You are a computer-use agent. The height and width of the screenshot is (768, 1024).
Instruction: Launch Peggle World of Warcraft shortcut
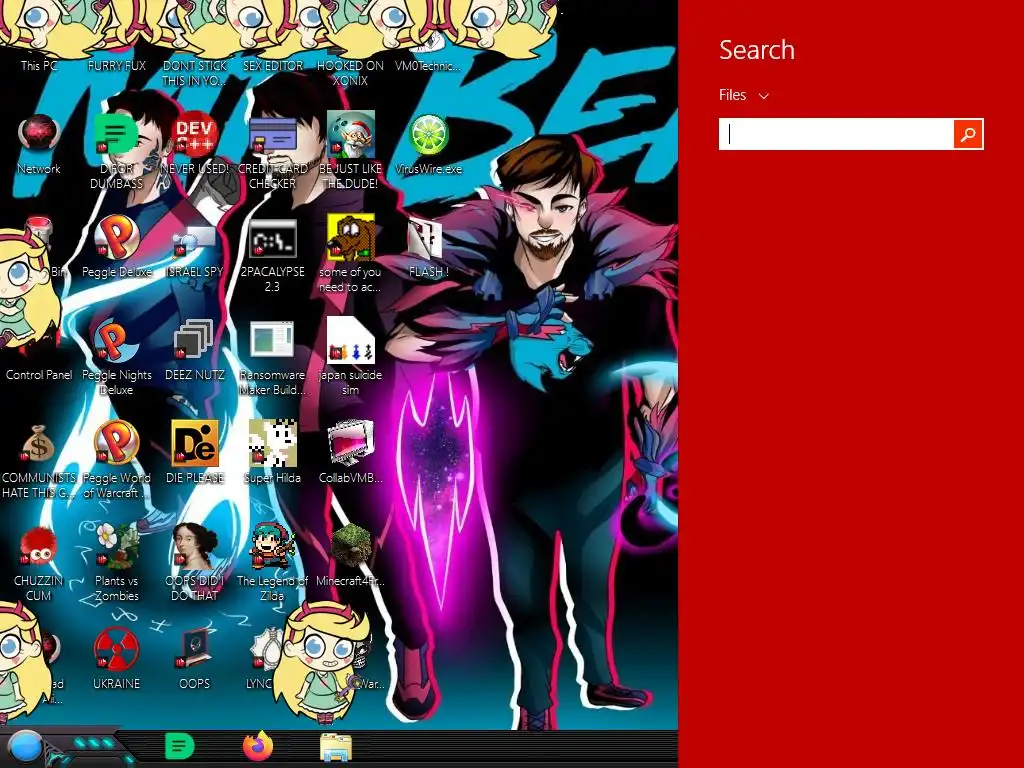pos(116,444)
